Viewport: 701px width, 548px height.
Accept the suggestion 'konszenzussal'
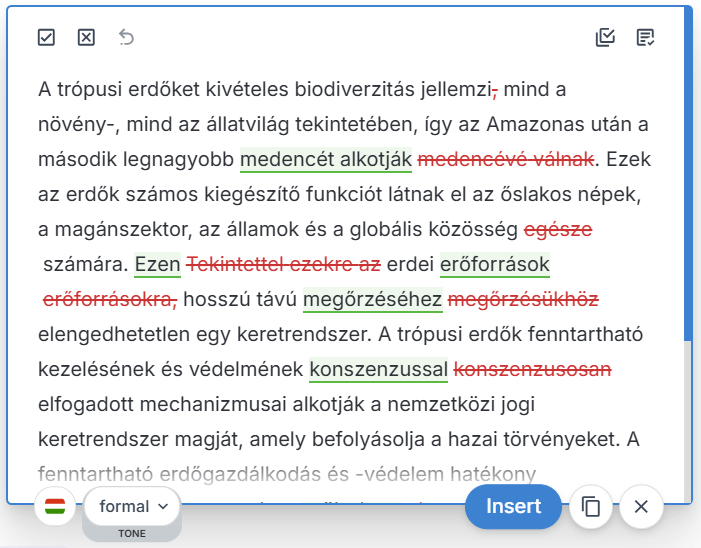tap(378, 370)
